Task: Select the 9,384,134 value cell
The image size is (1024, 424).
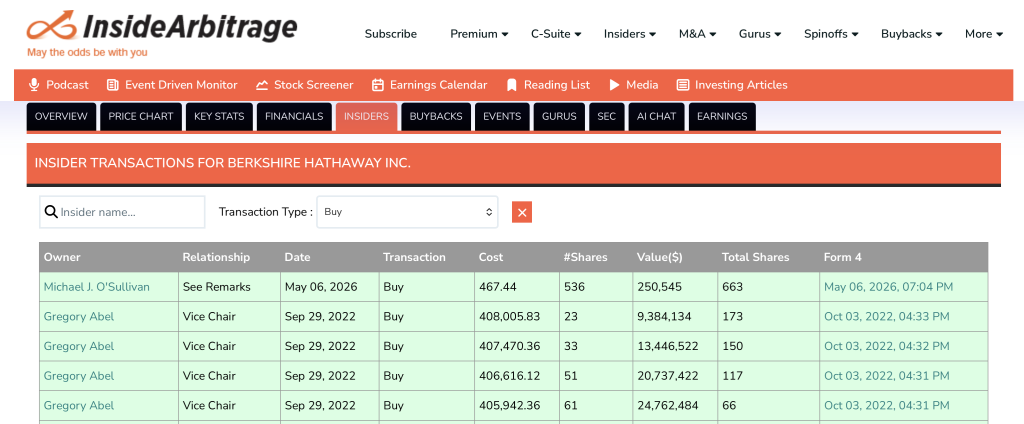Action: pyautogui.click(x=675, y=316)
